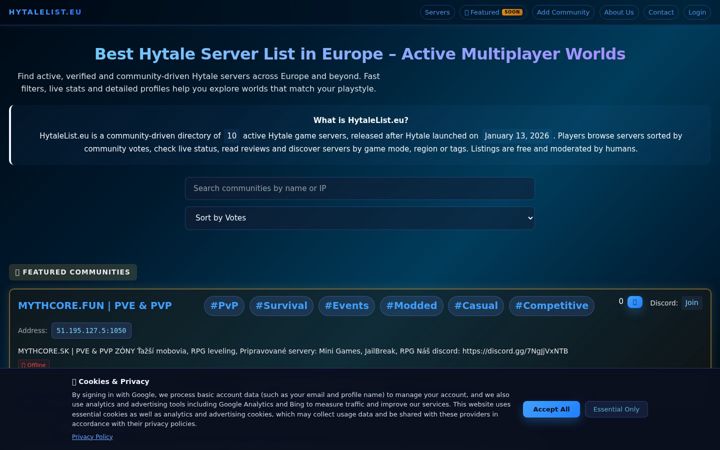Click the HYTALELIST.EU site logo
This screenshot has width=720, height=450.
(x=45, y=12)
